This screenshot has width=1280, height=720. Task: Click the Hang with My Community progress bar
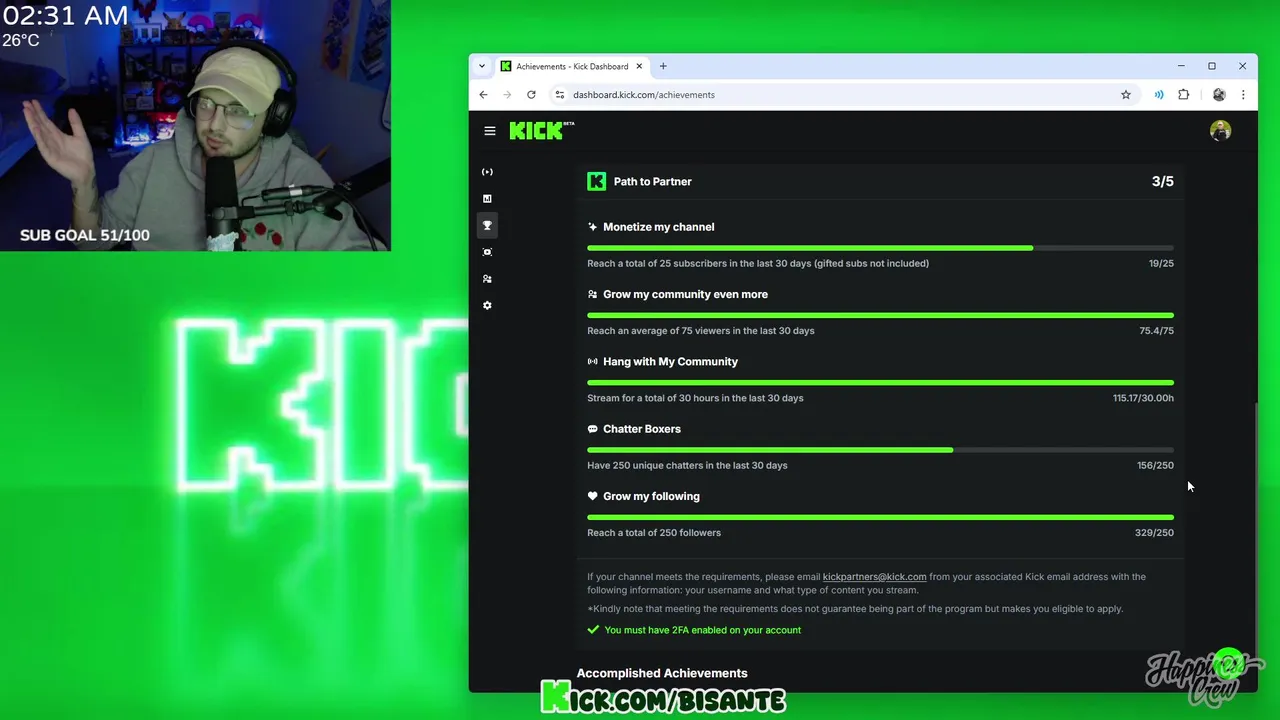tap(880, 382)
